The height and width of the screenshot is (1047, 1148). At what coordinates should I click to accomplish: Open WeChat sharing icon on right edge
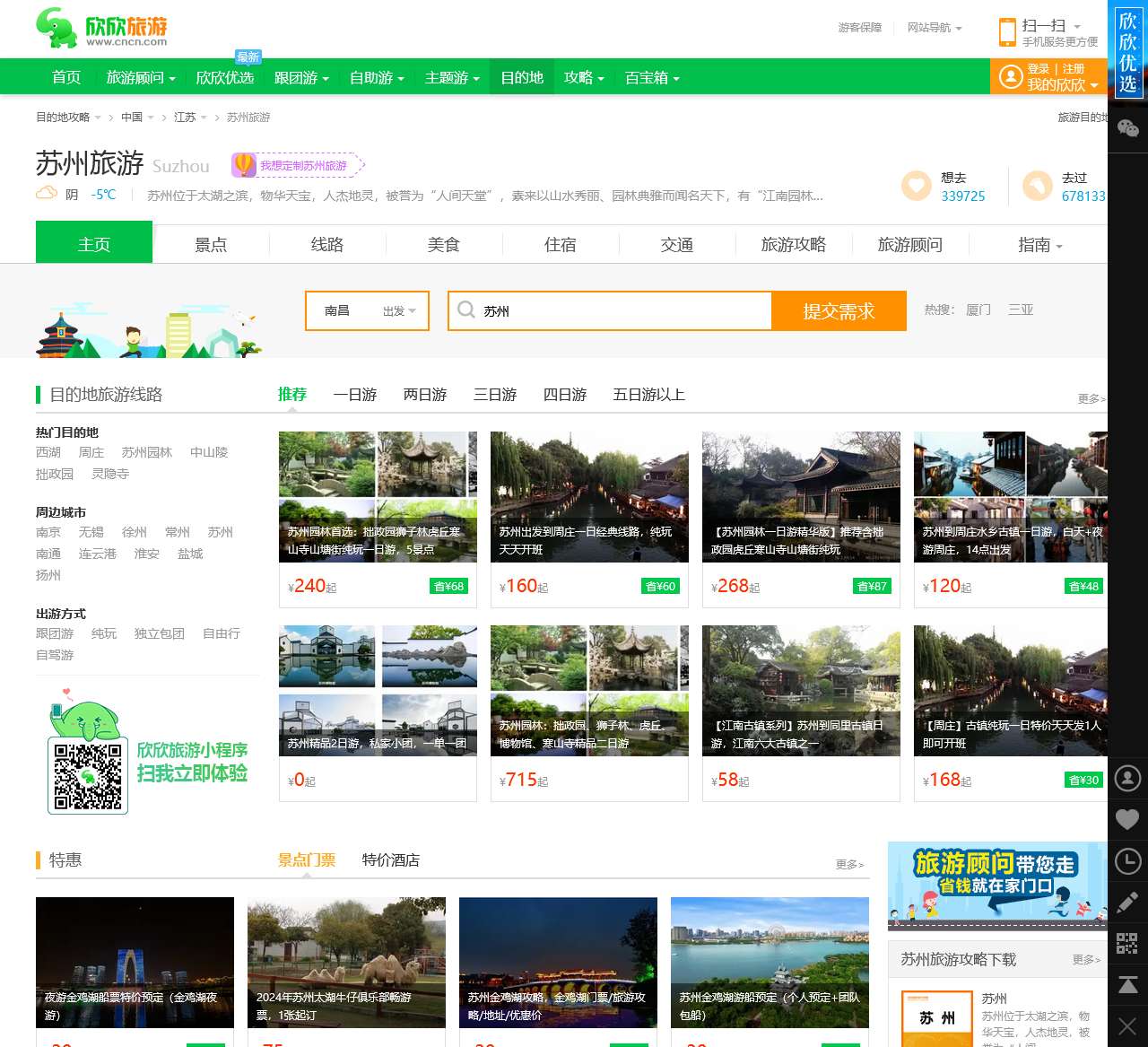click(1127, 128)
